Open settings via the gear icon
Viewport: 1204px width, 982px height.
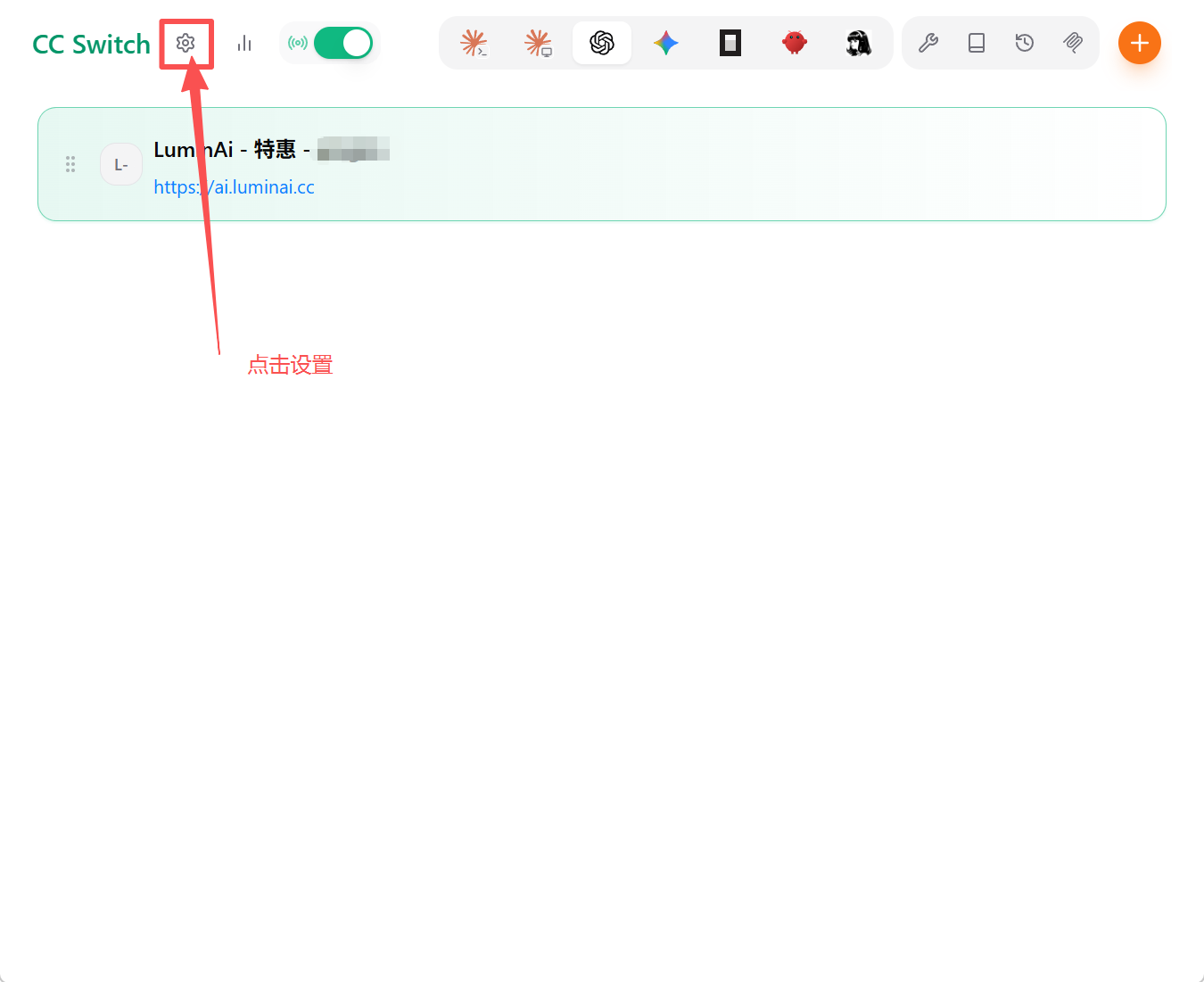point(186,43)
